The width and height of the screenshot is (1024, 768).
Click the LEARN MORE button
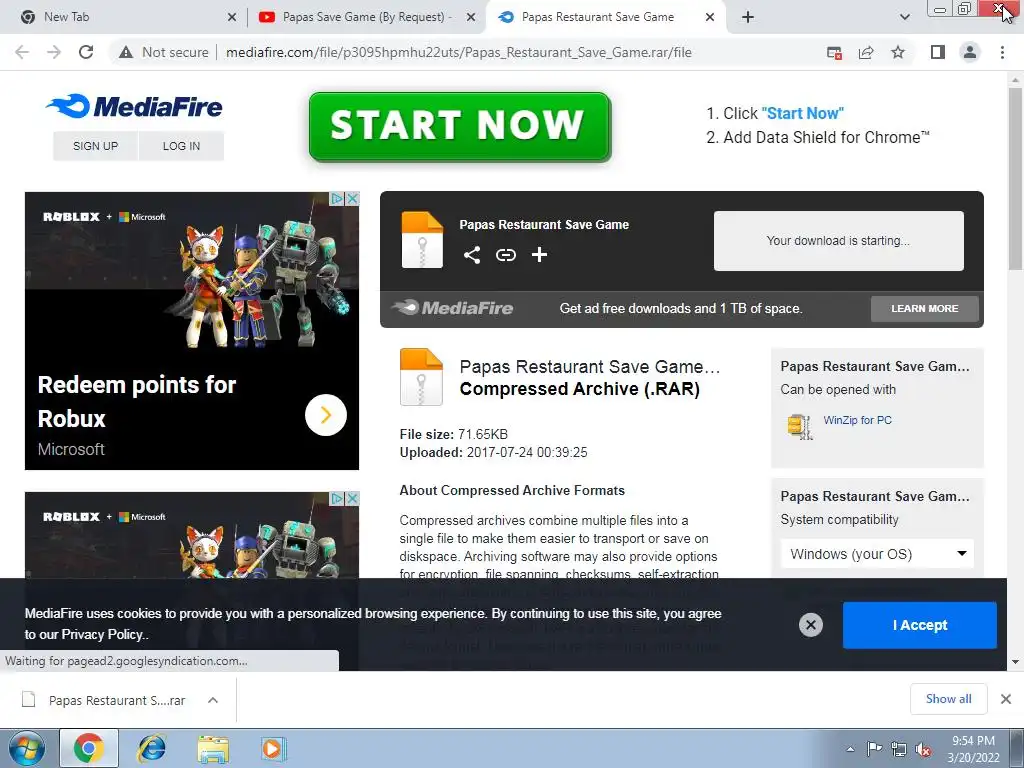pos(924,308)
